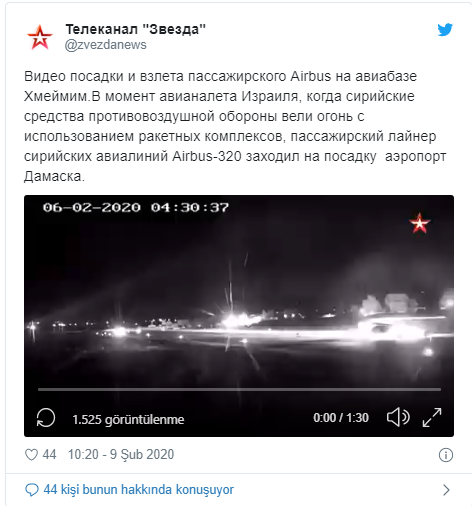Click the Twitter bird logo
The image size is (472, 506).
tap(445, 30)
